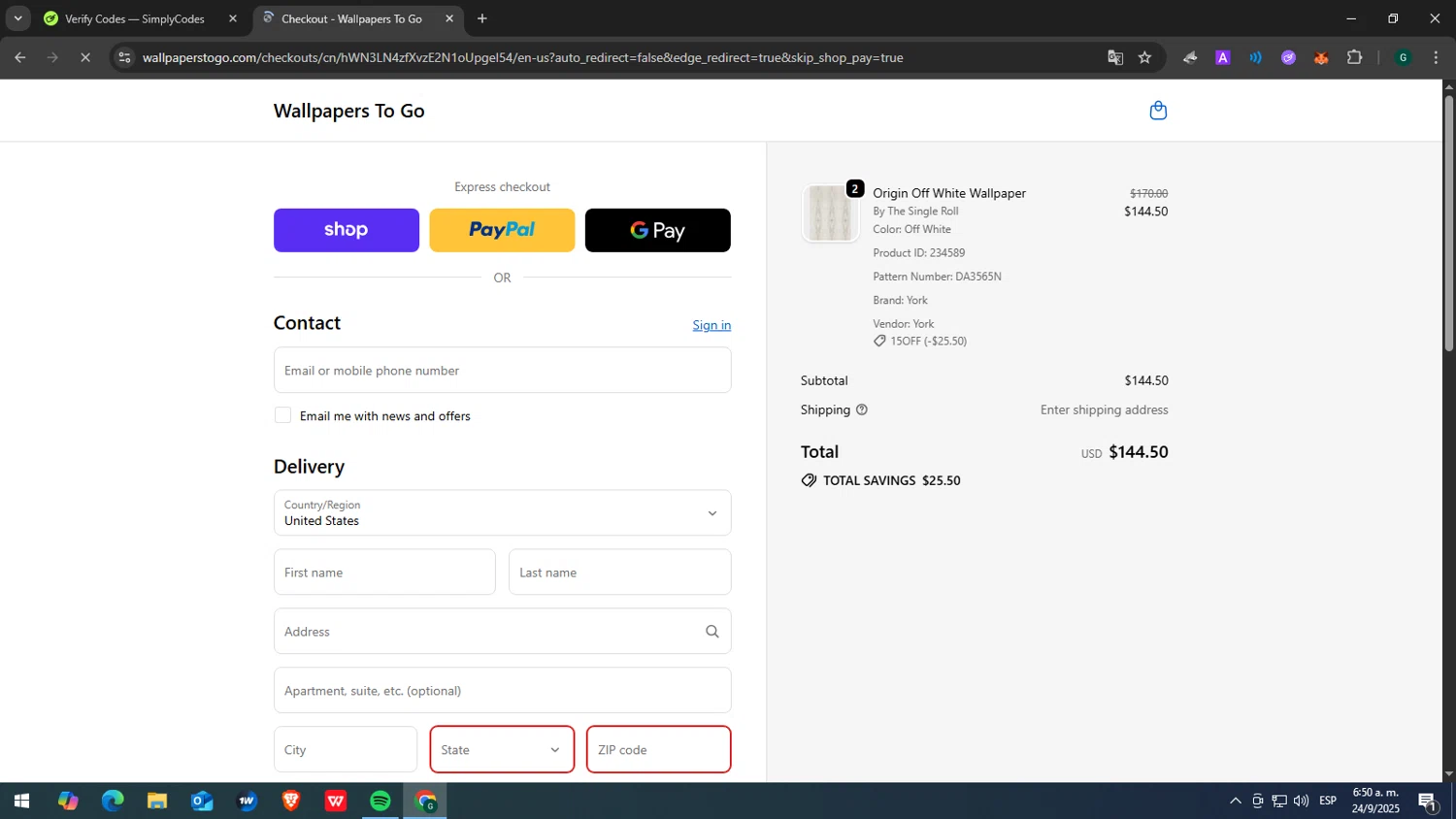Pay with Google Pay button
The height and width of the screenshot is (819, 1456).
[658, 230]
